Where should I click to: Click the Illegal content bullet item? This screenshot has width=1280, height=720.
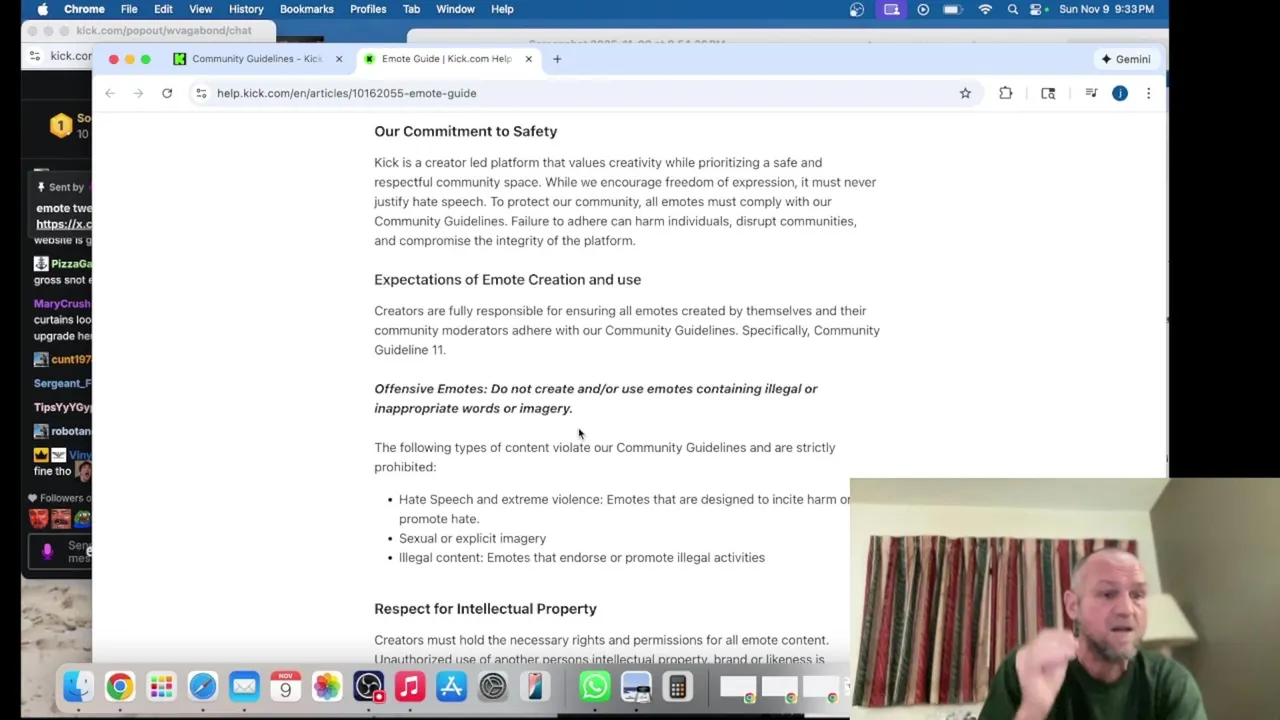(x=582, y=557)
